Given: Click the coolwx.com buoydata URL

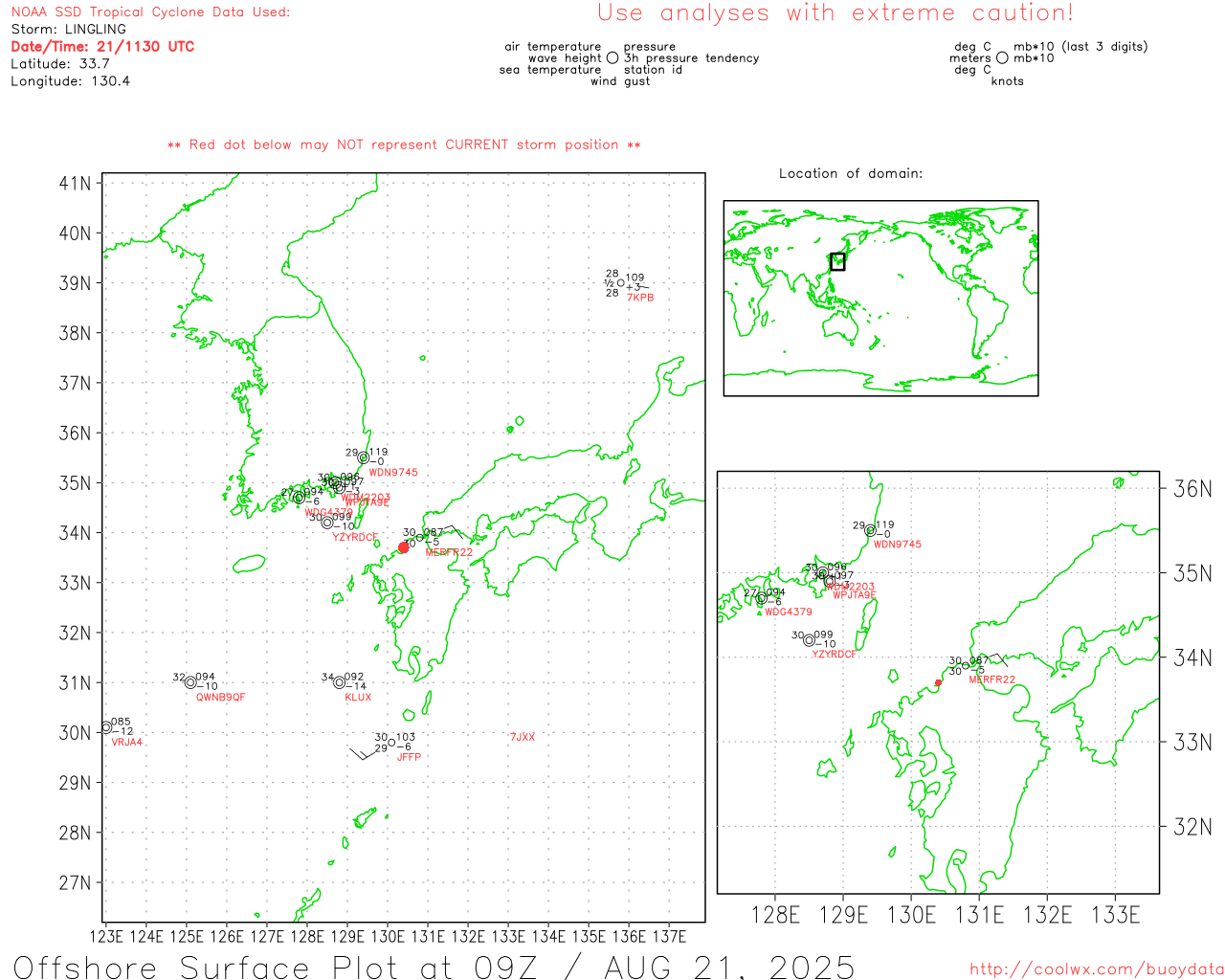Looking at the screenshot, I should point(1097,969).
